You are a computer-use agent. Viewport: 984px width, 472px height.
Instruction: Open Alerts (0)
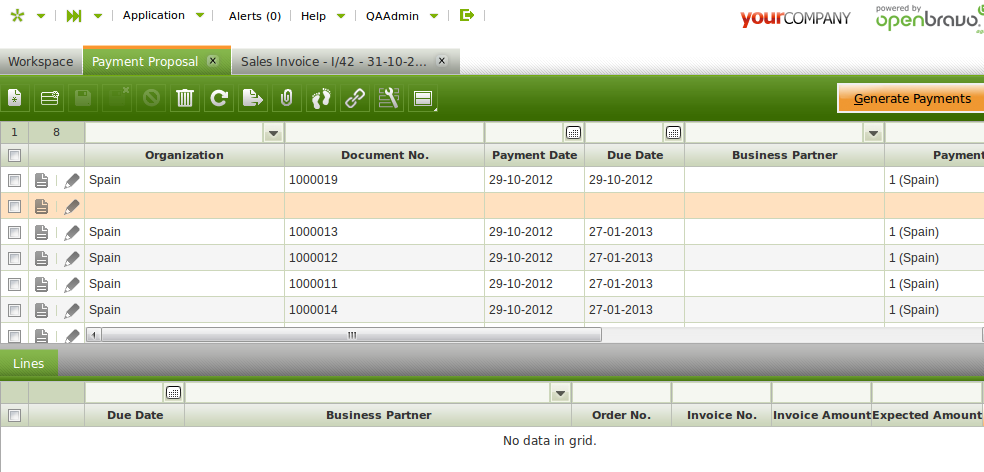(255, 16)
